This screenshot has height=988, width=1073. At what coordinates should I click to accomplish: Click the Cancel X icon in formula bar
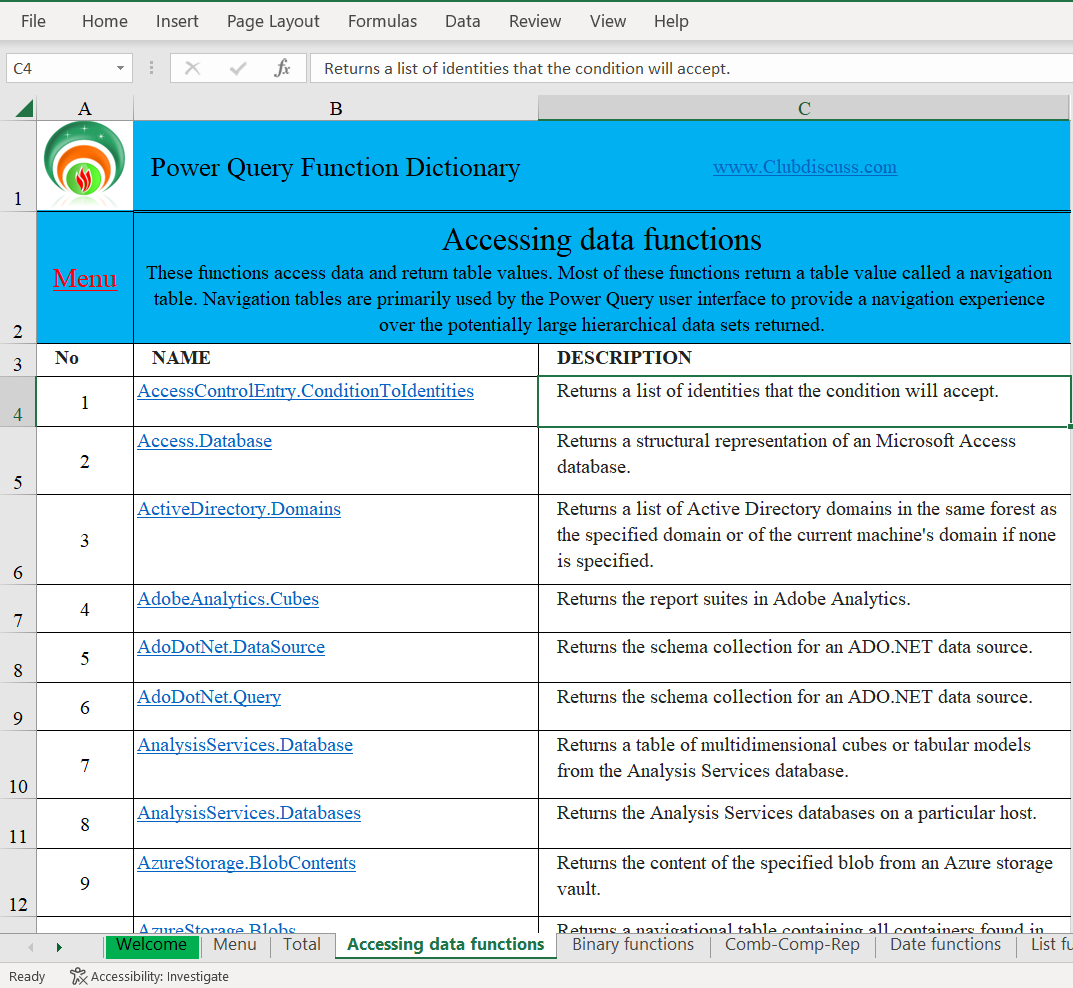192,68
